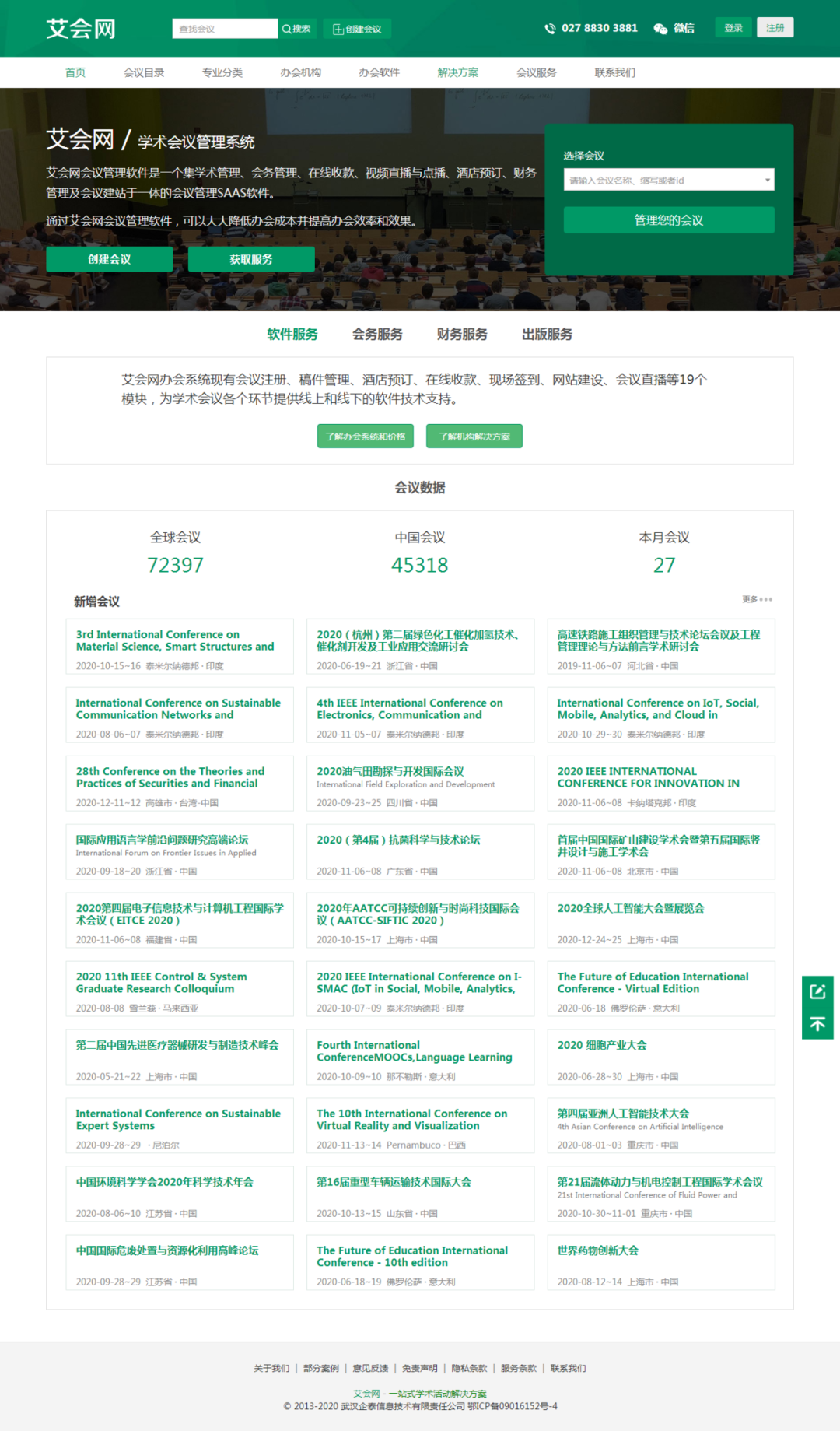Click the 注册 register button
Viewport: 840px width, 1431px height.
[x=775, y=28]
